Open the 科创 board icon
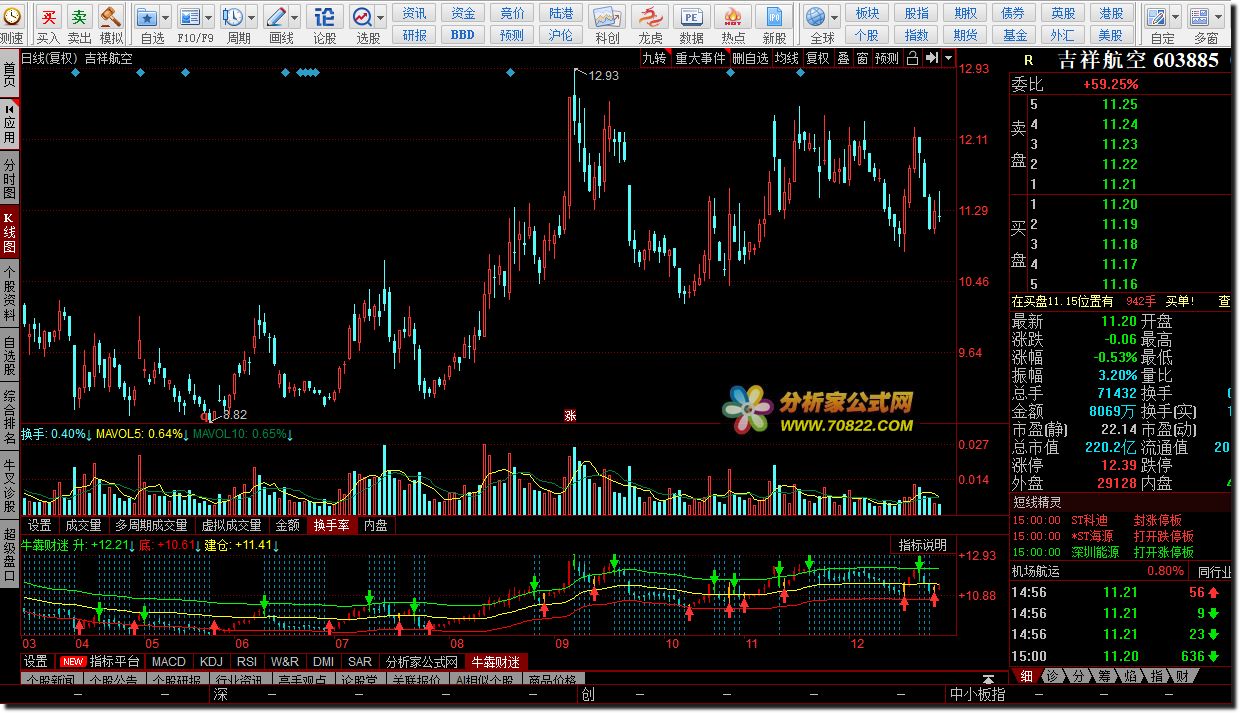This screenshot has width=1241, height=713. coord(606,17)
